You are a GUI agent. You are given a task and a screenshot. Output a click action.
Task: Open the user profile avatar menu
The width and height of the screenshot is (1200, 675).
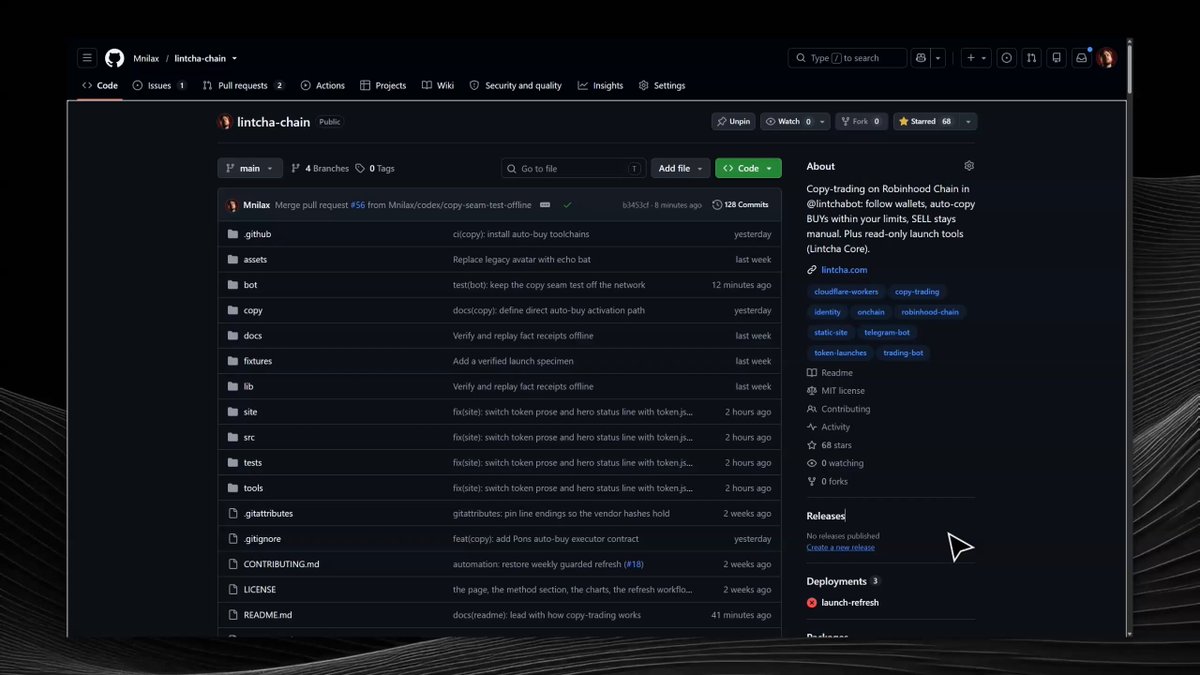click(1106, 58)
